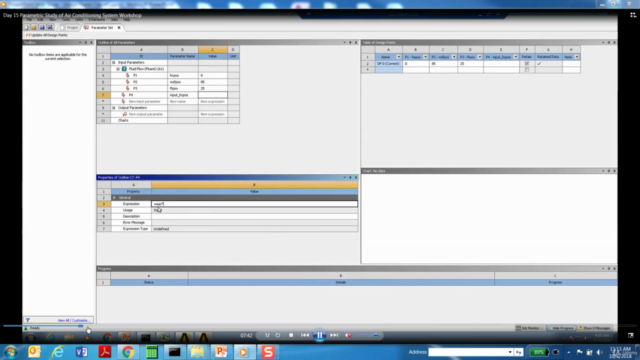Viewport: 640px width, 360px height.
Task: Open the Tools menu
Action: pyautogui.click(x=66, y=19)
